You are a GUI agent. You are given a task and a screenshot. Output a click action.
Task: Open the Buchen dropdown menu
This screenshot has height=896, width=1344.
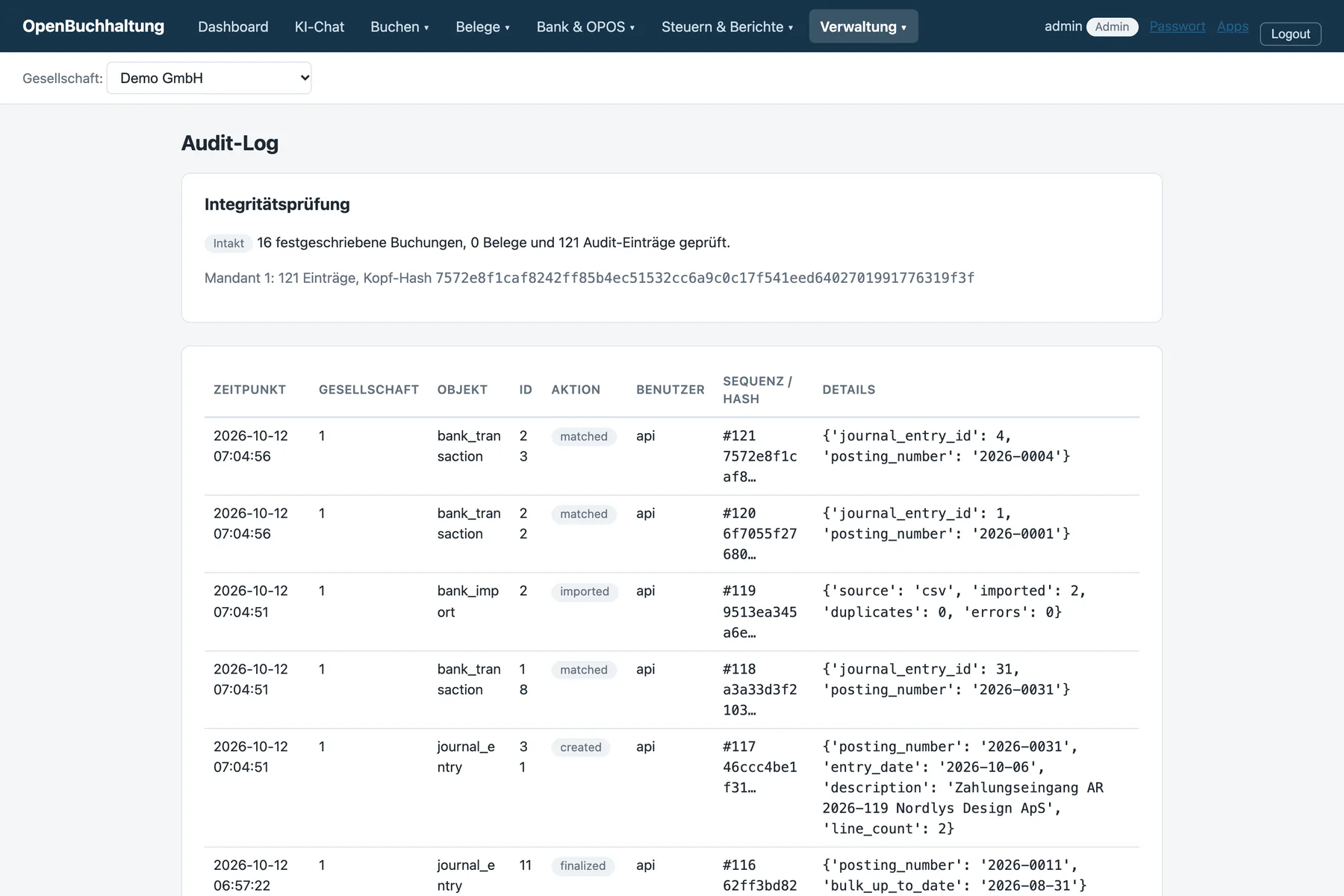tap(399, 27)
